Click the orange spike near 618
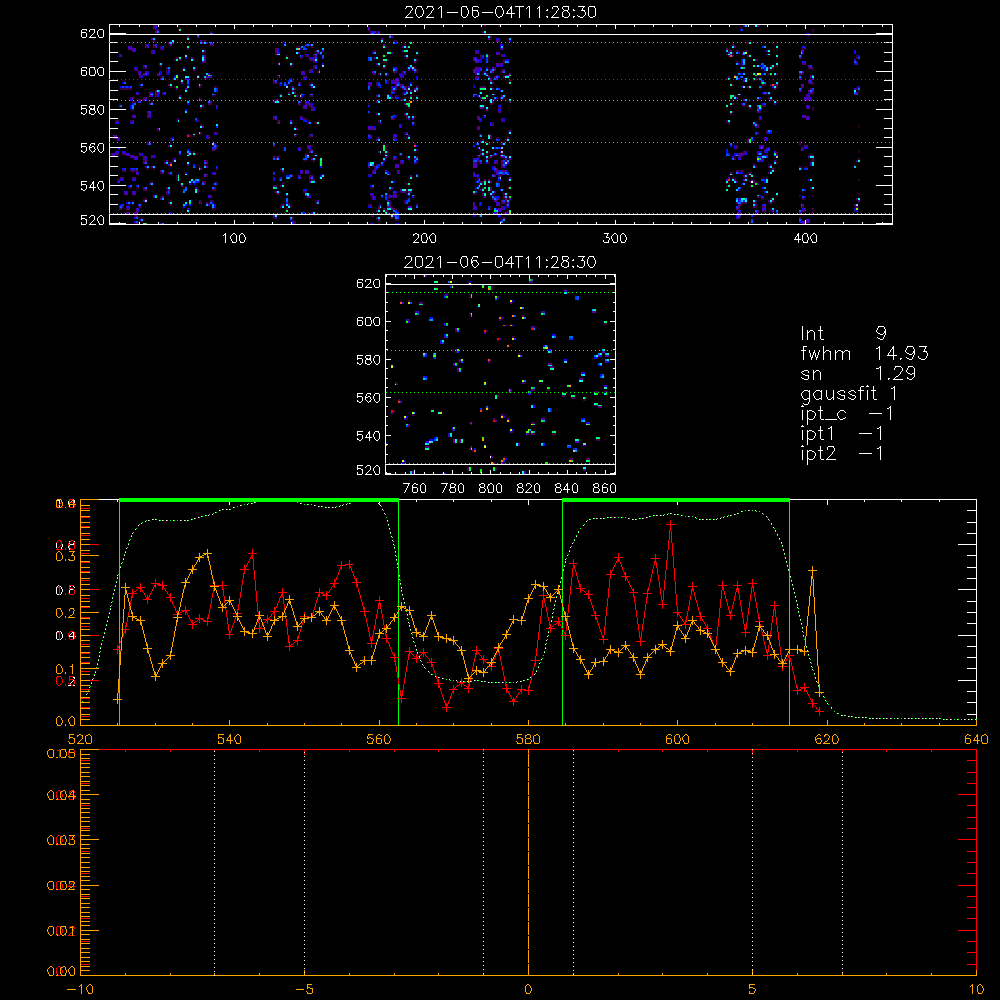 812,570
